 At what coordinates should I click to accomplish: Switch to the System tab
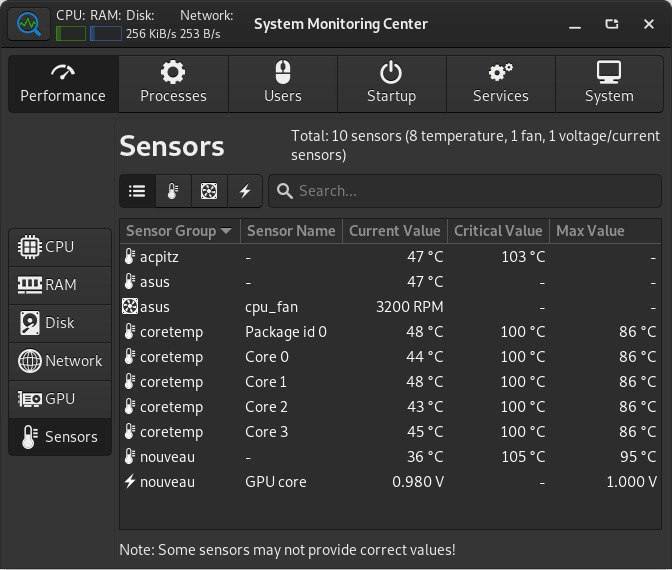[609, 84]
